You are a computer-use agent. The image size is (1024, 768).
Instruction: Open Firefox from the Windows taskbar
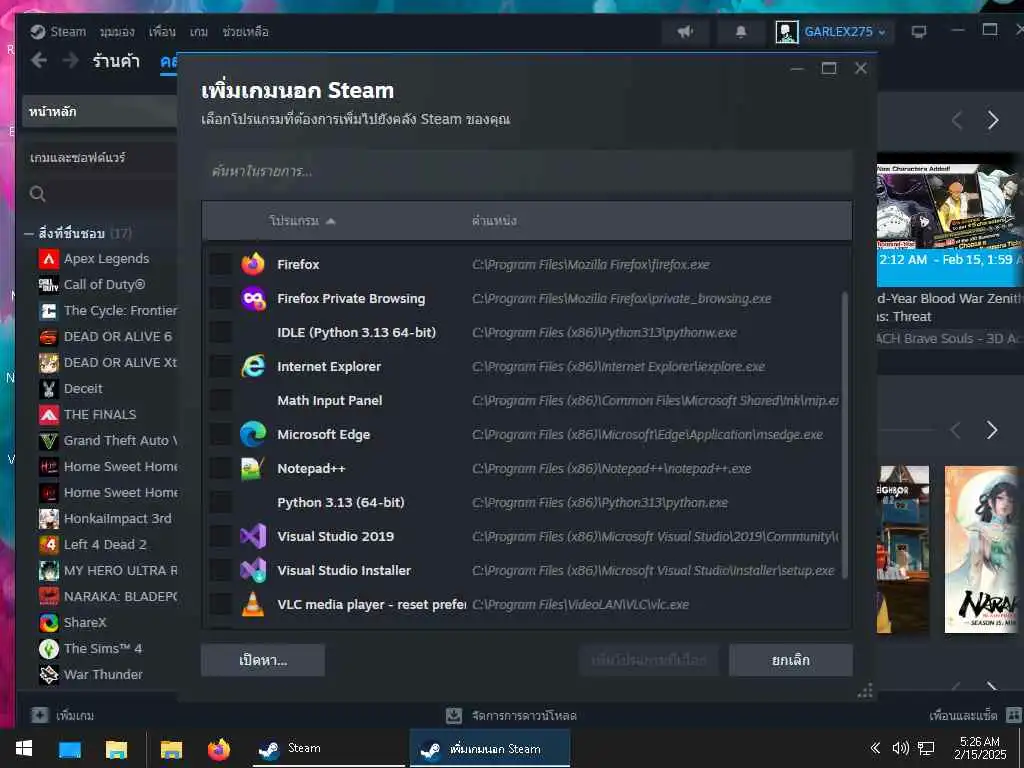pos(219,749)
